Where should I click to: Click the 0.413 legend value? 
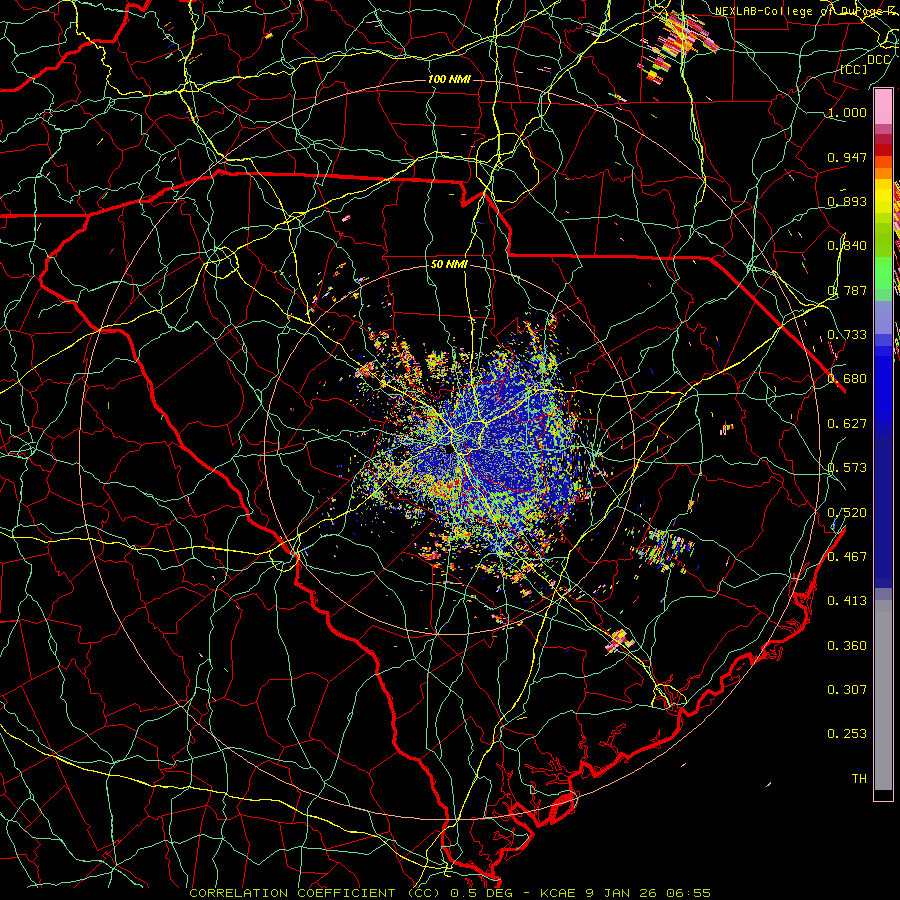(x=847, y=601)
